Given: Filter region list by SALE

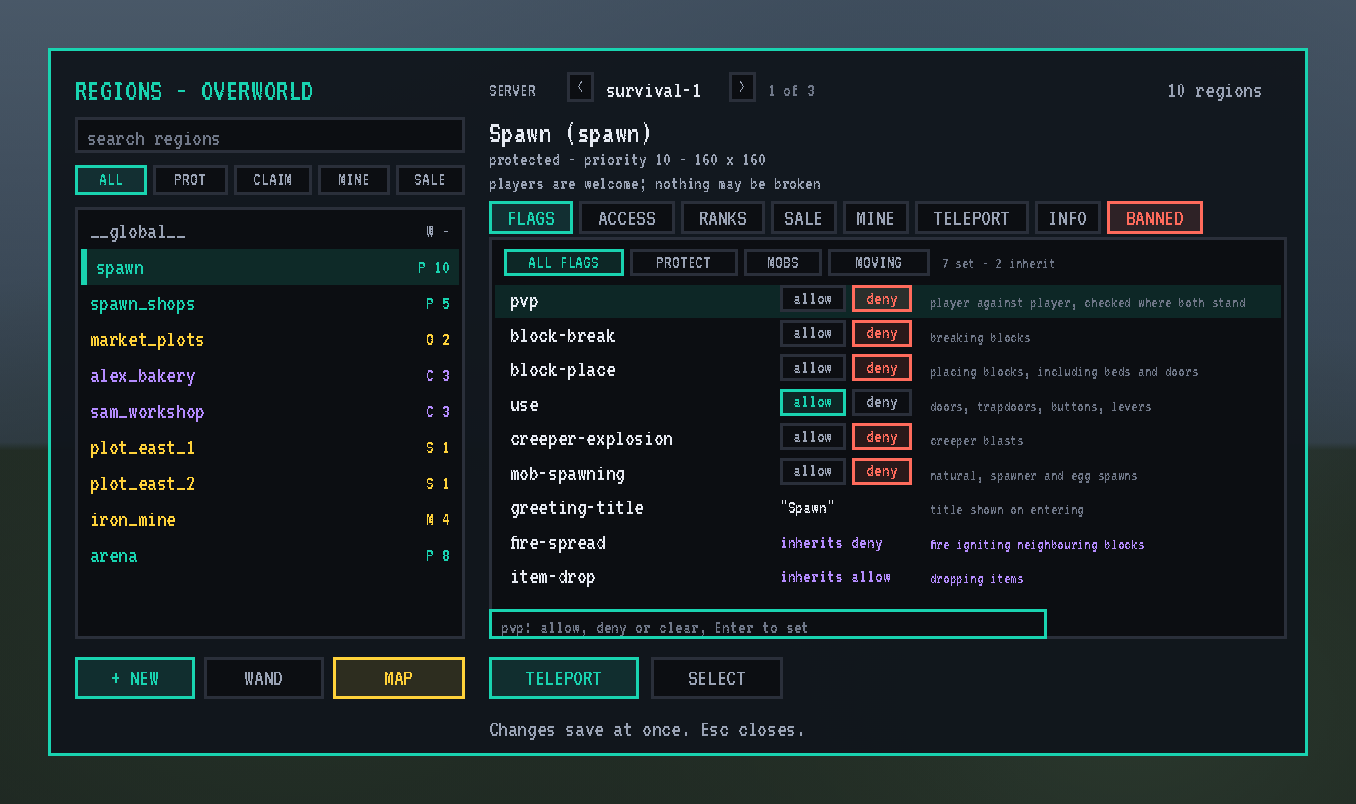Looking at the screenshot, I should tap(430, 180).
